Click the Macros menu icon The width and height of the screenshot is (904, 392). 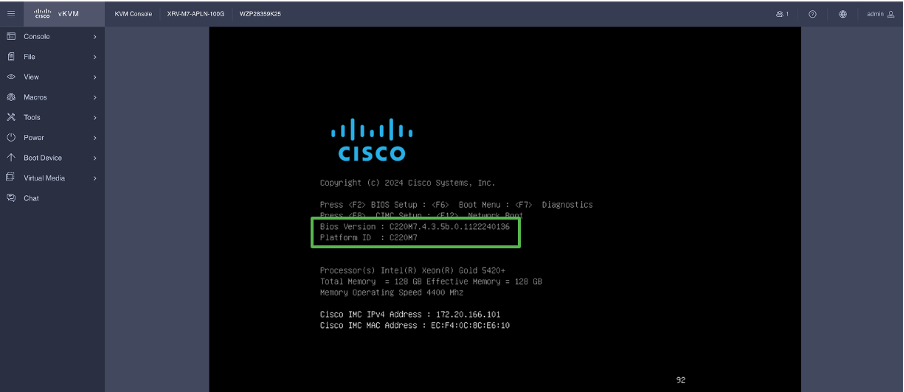click(x=10, y=97)
